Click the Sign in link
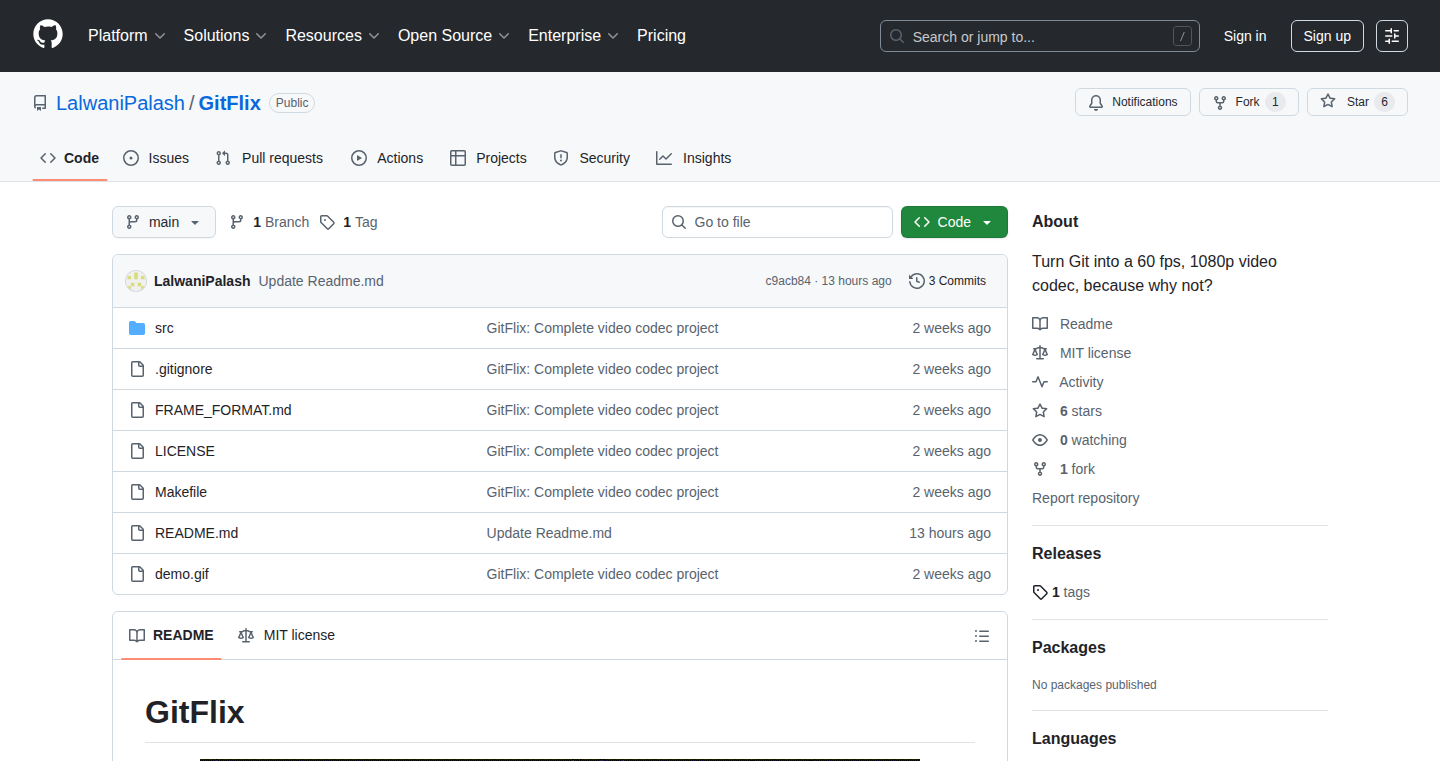1440x761 pixels. 1245,36
